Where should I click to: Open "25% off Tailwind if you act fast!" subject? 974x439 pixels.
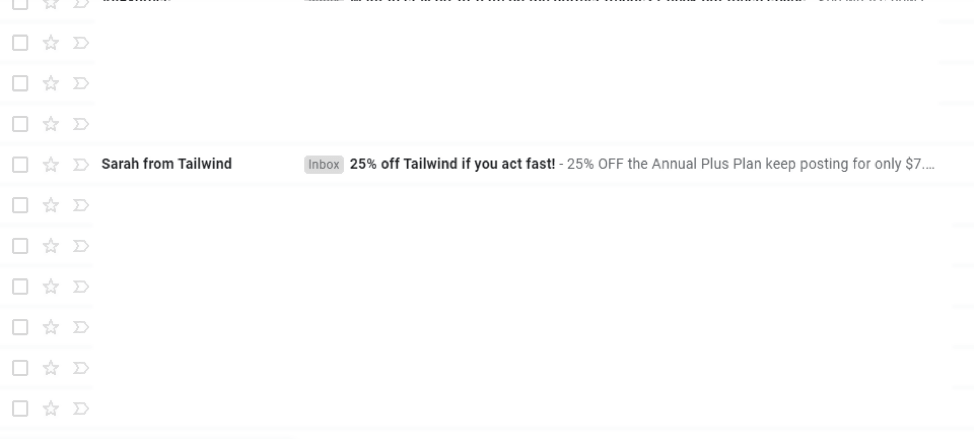(452, 164)
